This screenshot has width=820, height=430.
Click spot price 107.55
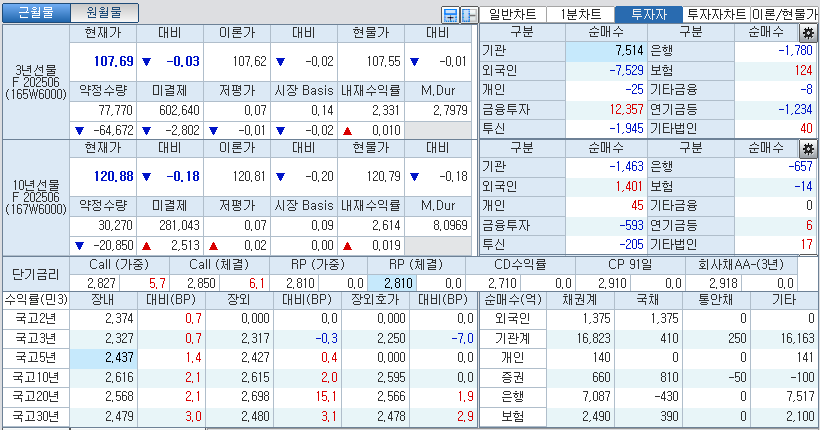pos(383,61)
